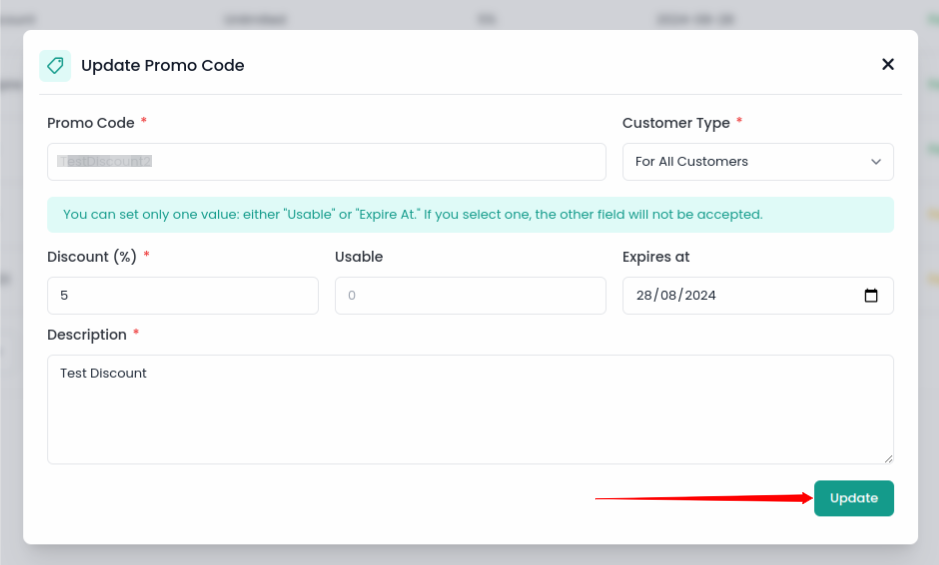Screen dimensions: 939x565
Task: Focus the Discount (%) input field
Action: (182, 296)
